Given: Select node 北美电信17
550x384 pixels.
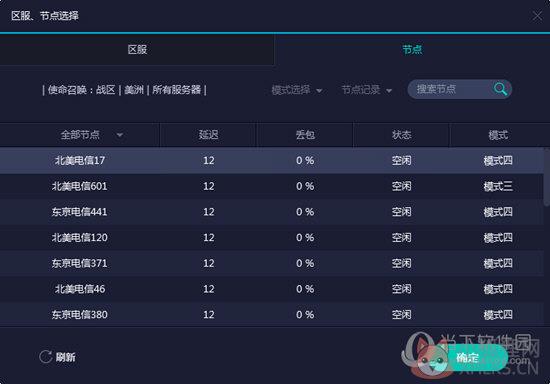Looking at the screenshot, I should 272,161.
